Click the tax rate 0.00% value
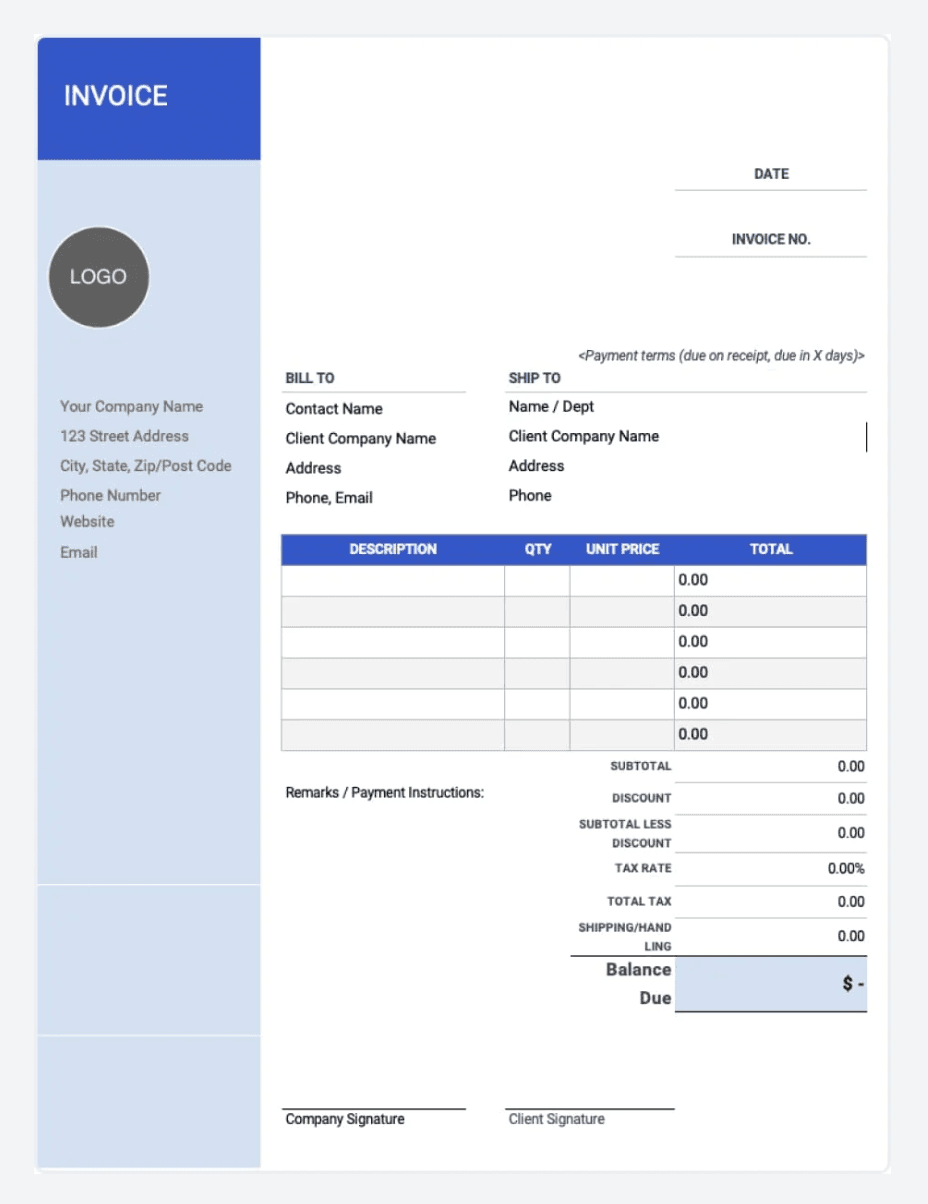 (x=846, y=869)
